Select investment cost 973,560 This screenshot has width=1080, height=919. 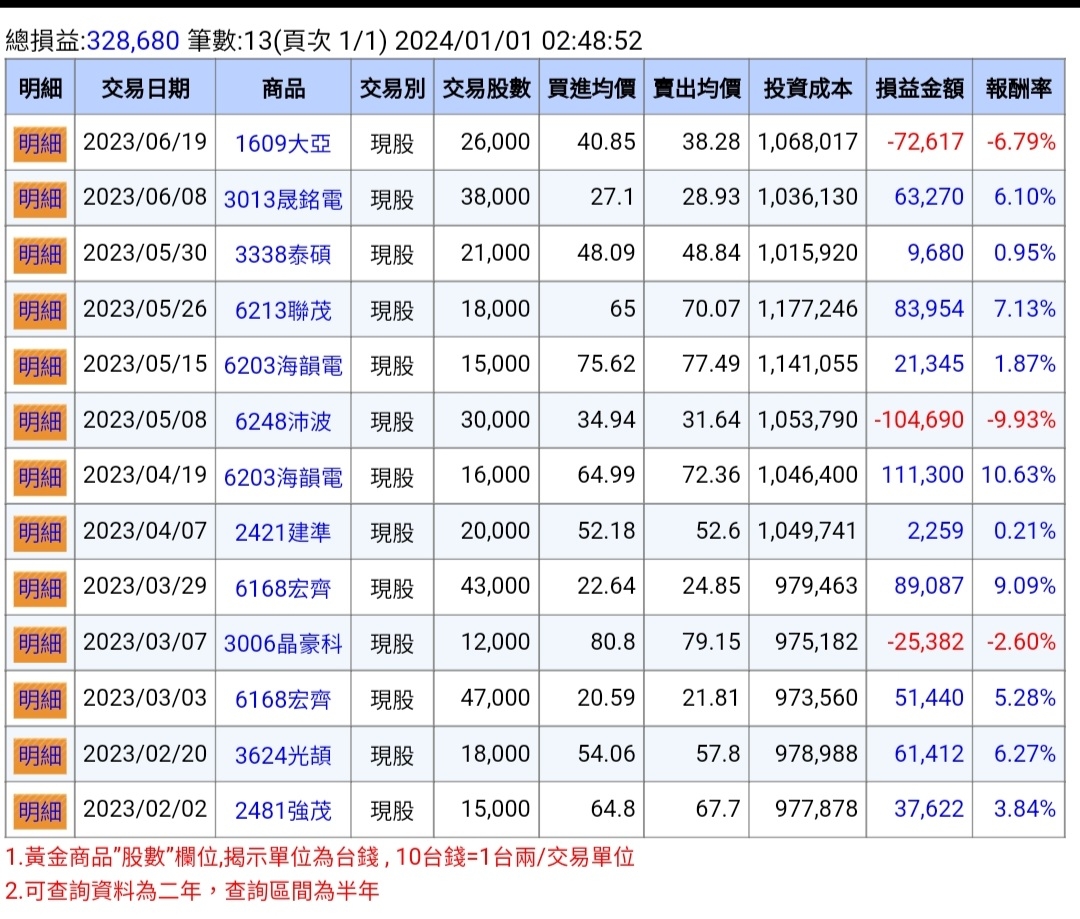pyautogui.click(x=816, y=698)
